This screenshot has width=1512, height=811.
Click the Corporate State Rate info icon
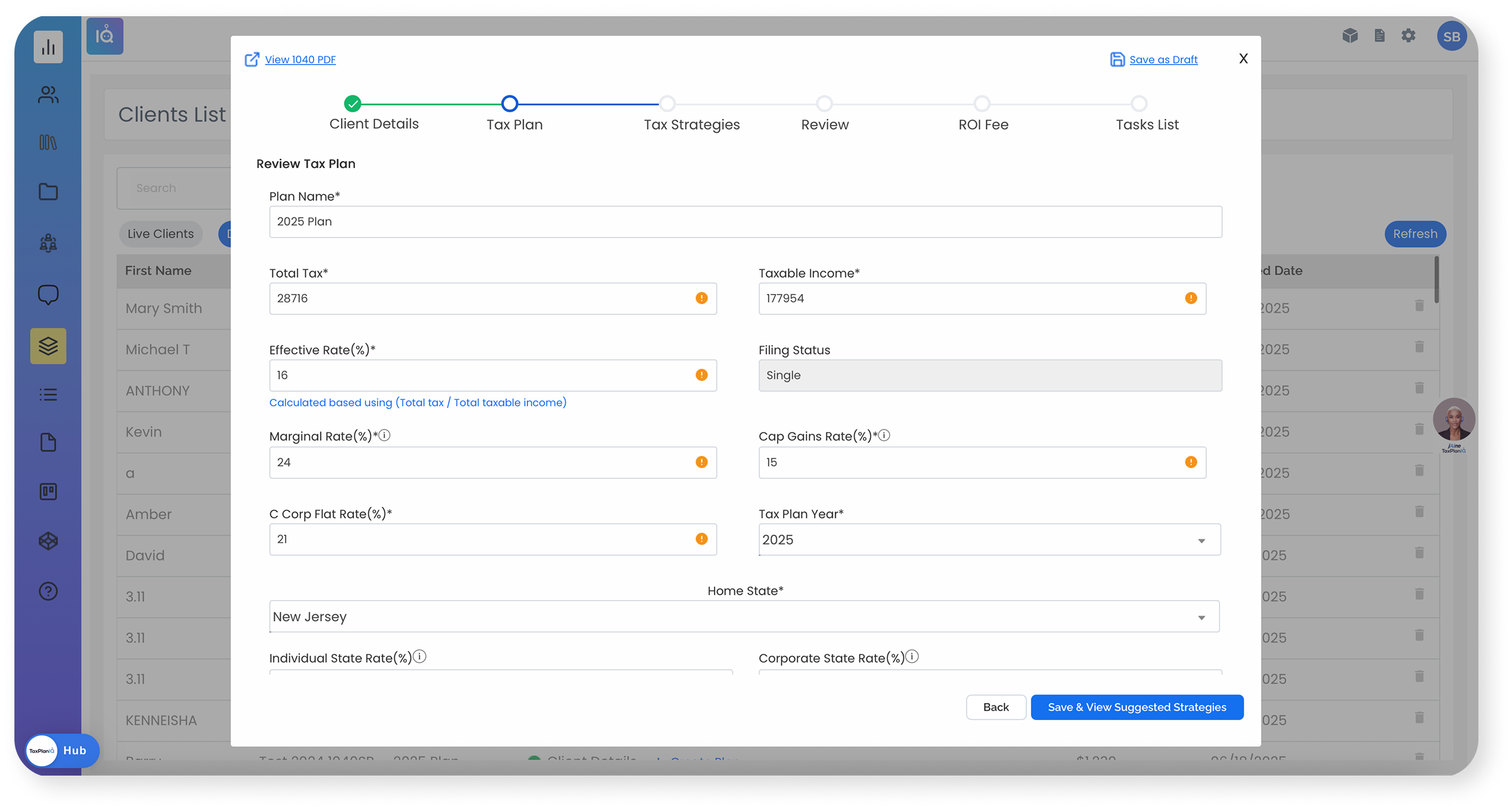[x=912, y=657]
